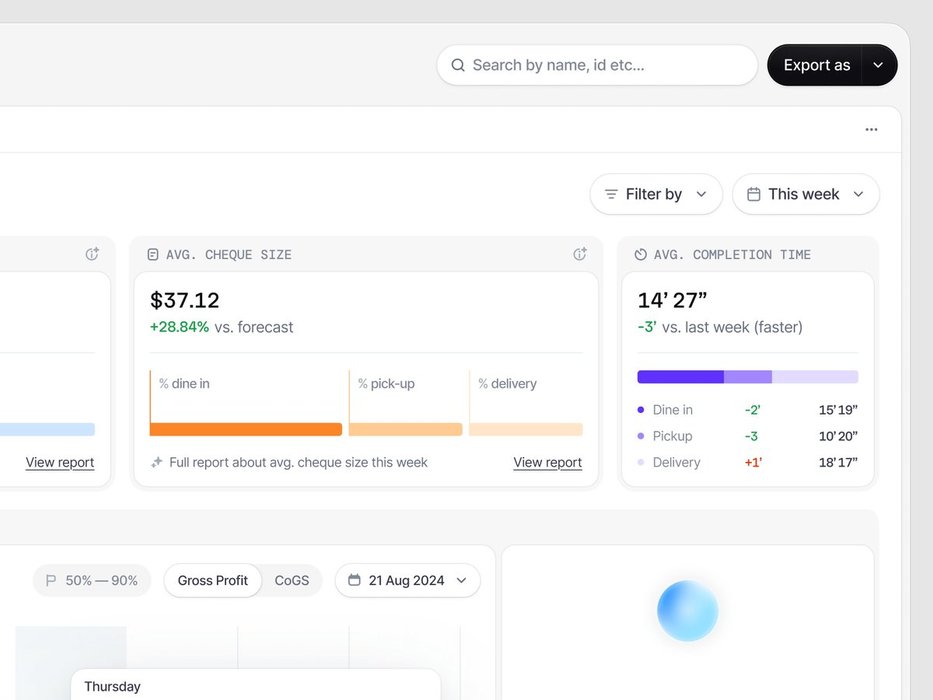The height and width of the screenshot is (700, 933).
Task: Open the 21 Aug 2024 date dropdown
Action: (408, 580)
